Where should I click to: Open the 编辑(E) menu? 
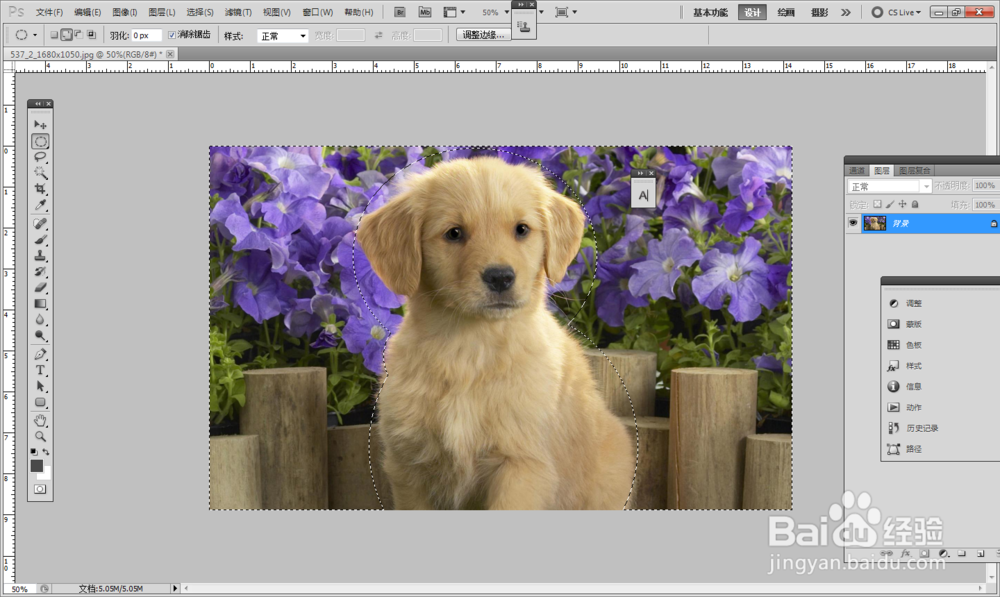87,12
